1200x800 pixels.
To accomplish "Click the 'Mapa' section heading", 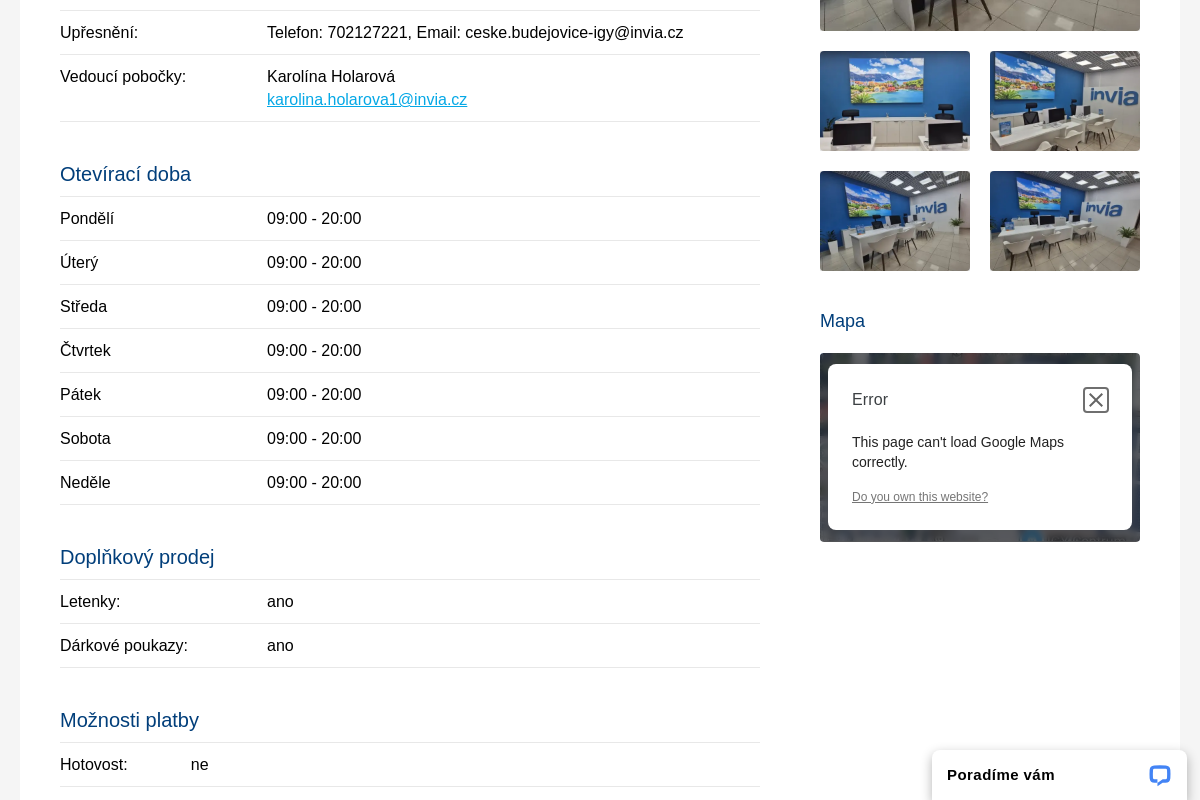I will (x=842, y=321).
